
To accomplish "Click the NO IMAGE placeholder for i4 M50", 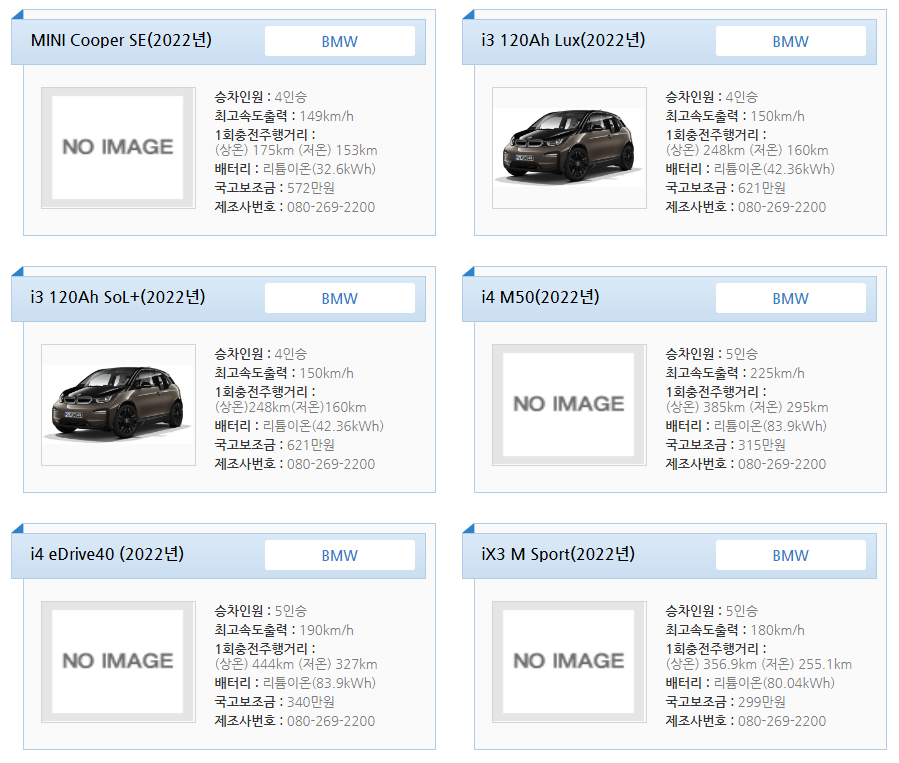I will (569, 404).
